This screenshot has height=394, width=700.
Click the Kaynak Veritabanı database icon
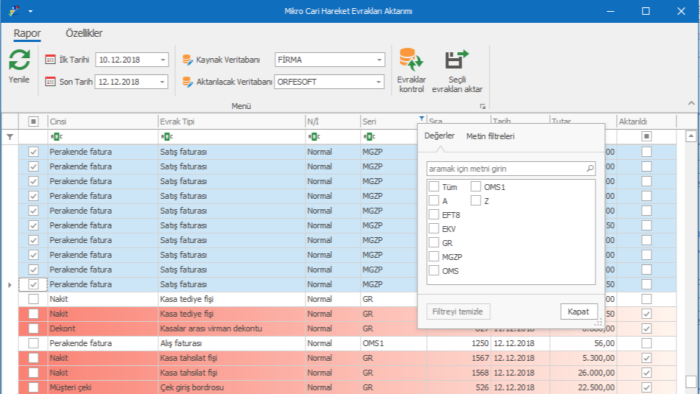click(188, 59)
